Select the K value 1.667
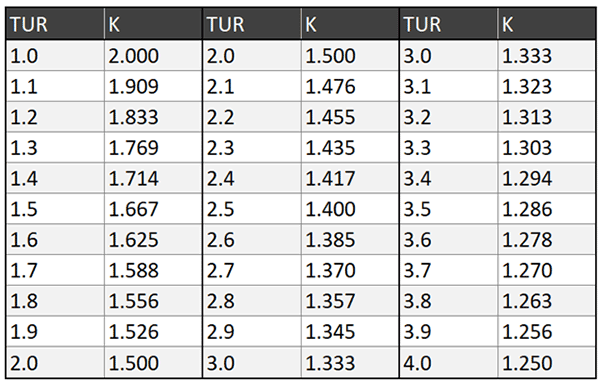 click(x=153, y=209)
